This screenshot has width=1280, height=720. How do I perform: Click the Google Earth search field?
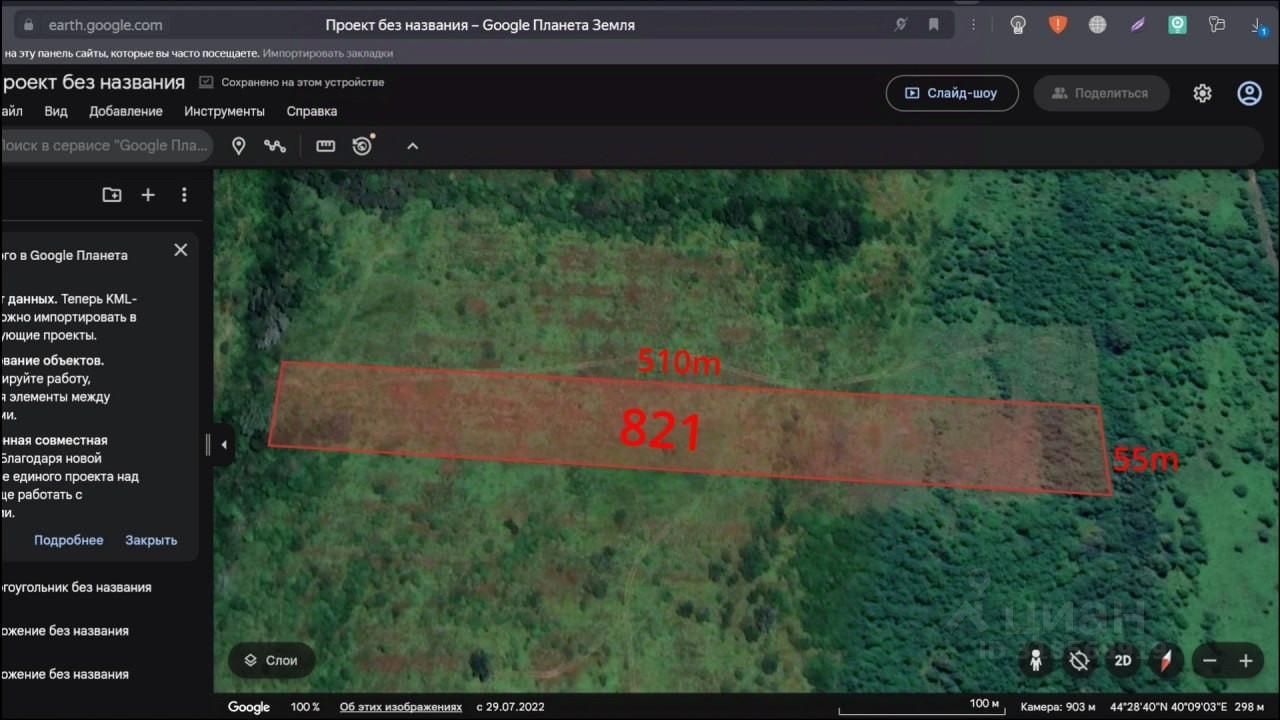105,146
